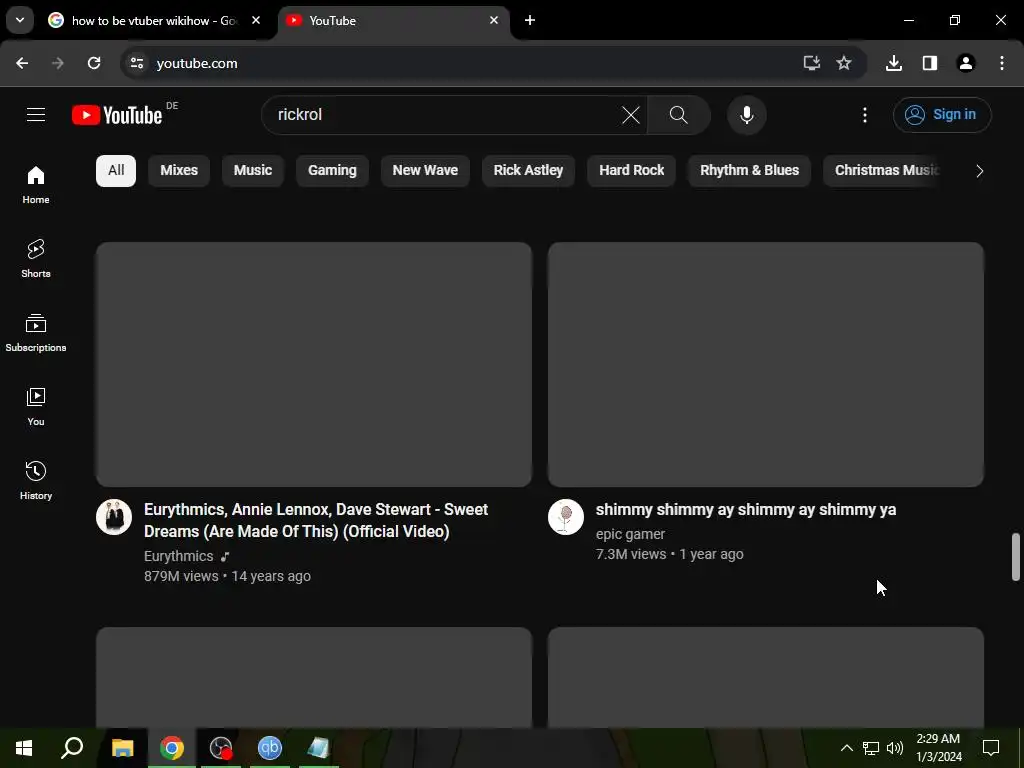The image size is (1024, 768).
Task: Open Shorts from the sidebar
Action: click(x=36, y=259)
